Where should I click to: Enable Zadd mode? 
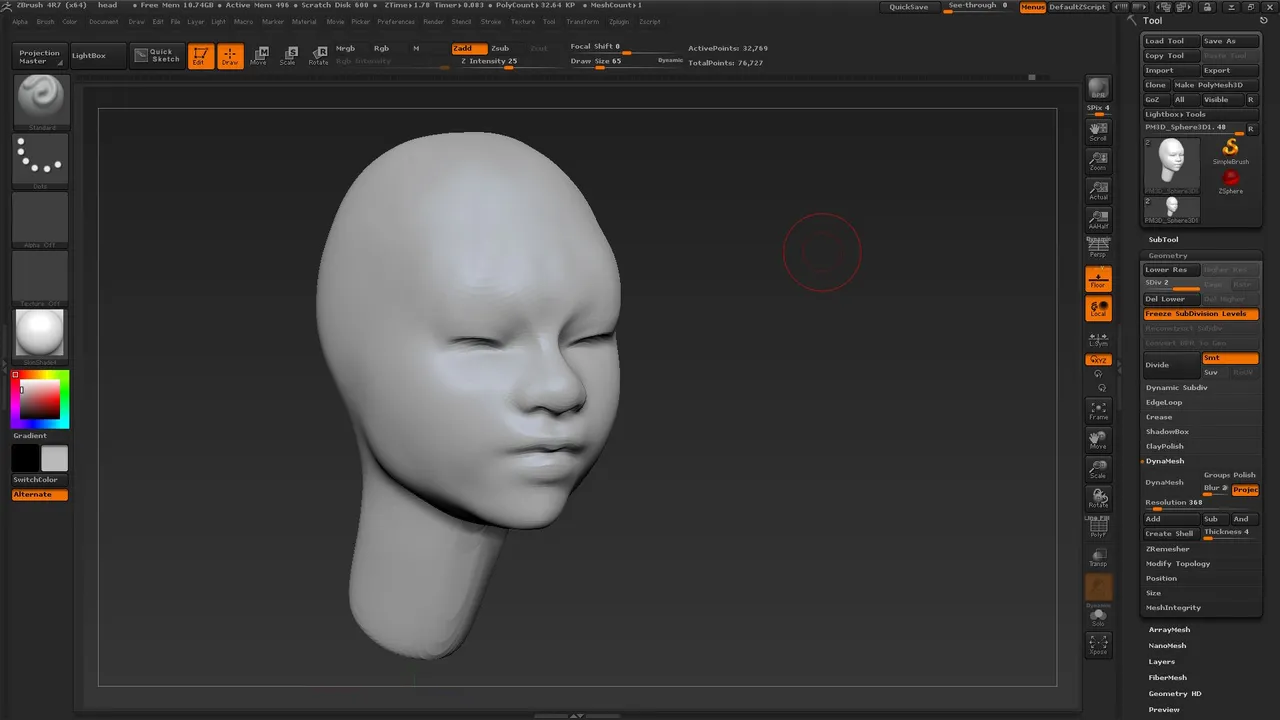tap(468, 48)
